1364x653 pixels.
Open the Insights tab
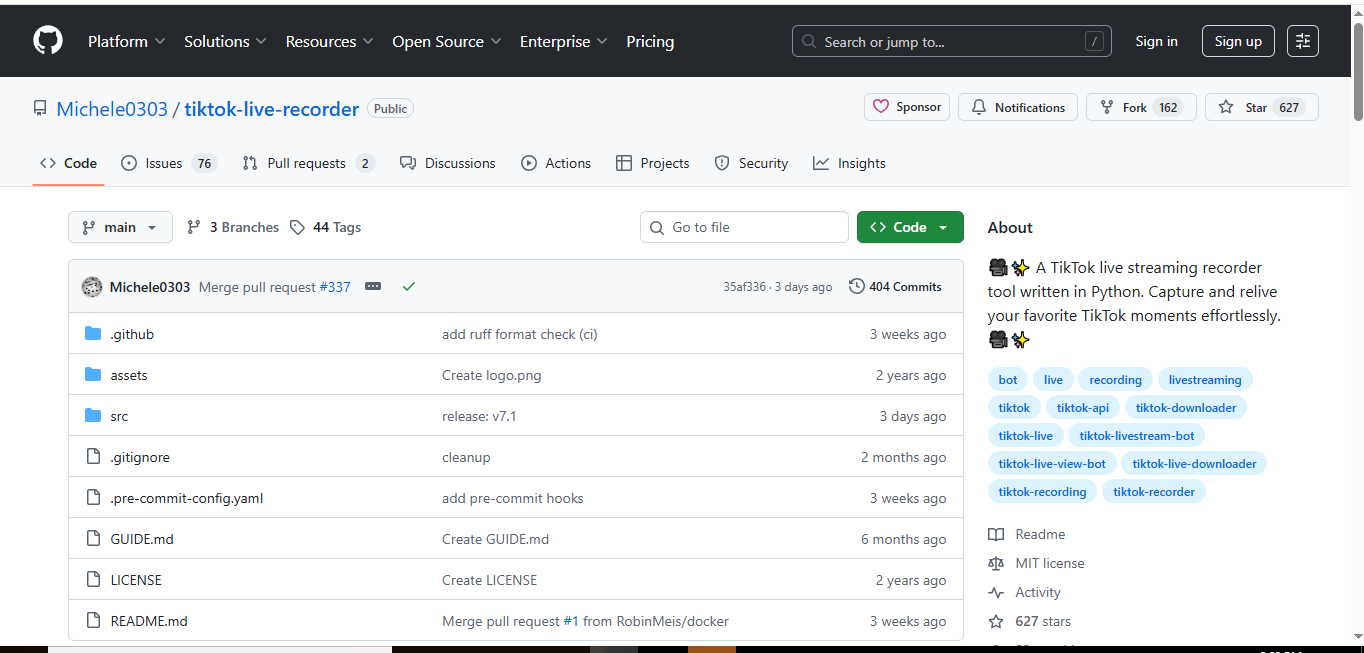[849, 163]
